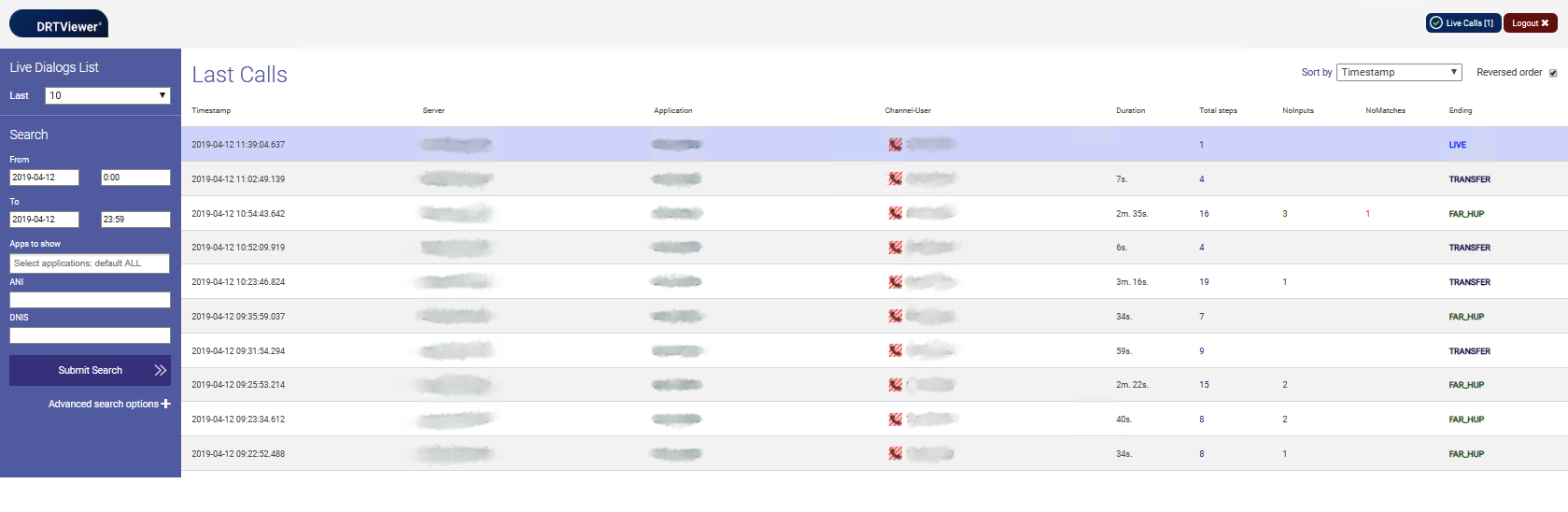Click the Logout button
1568x512 pixels.
pos(1530,23)
